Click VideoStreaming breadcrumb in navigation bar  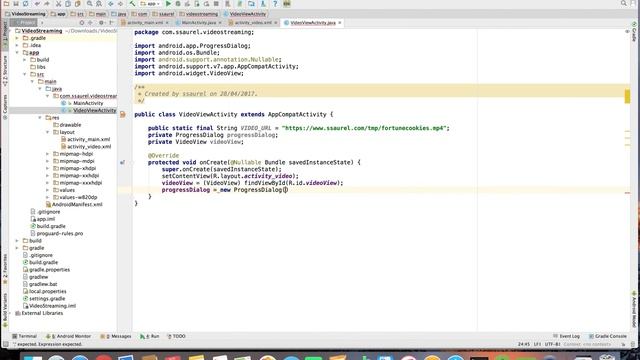point(25,14)
